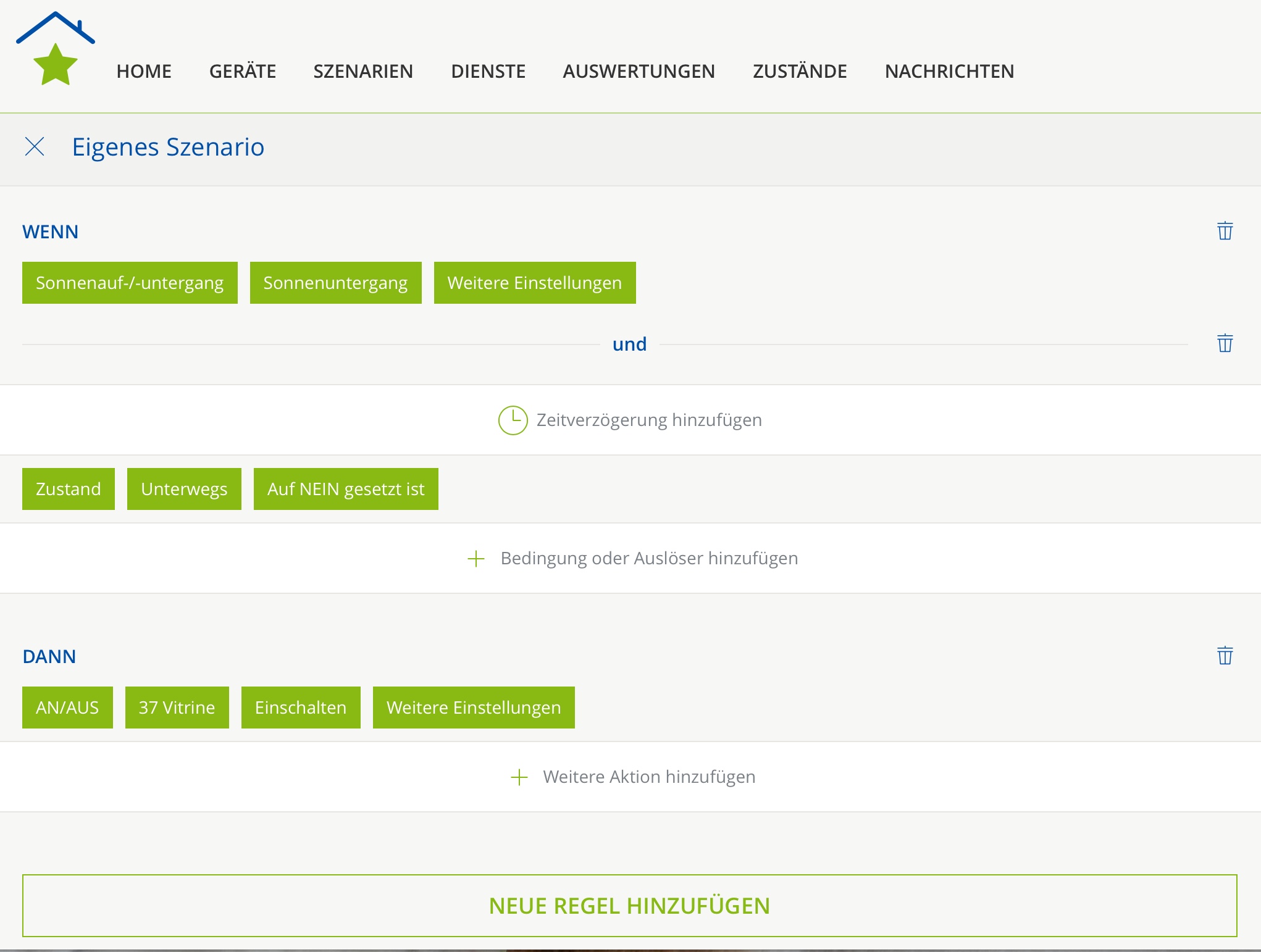Open the NACHRICHTEN menu
This screenshot has width=1261, height=952.
click(949, 72)
